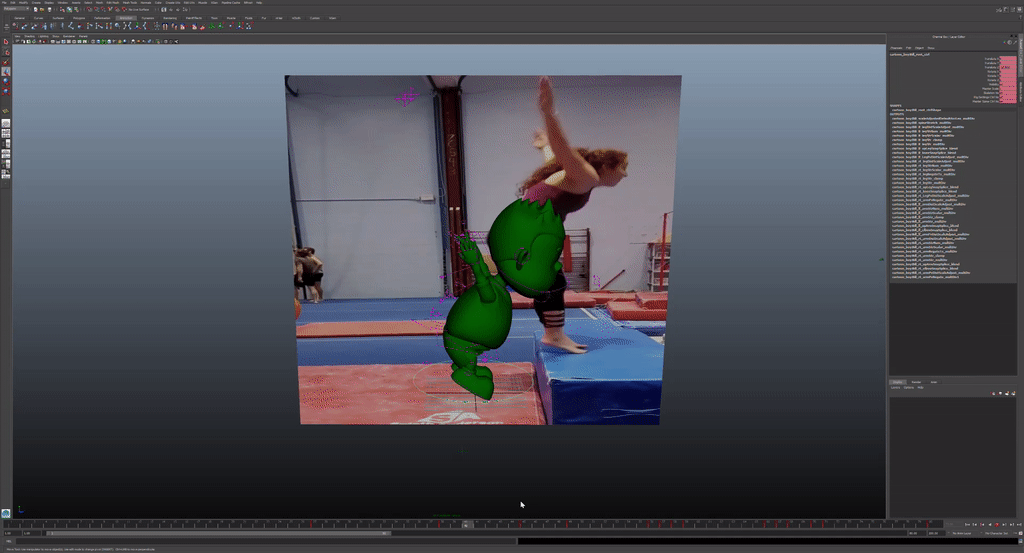Open the Help menu in main menu bar
This screenshot has width=1024, height=553.
259,3
